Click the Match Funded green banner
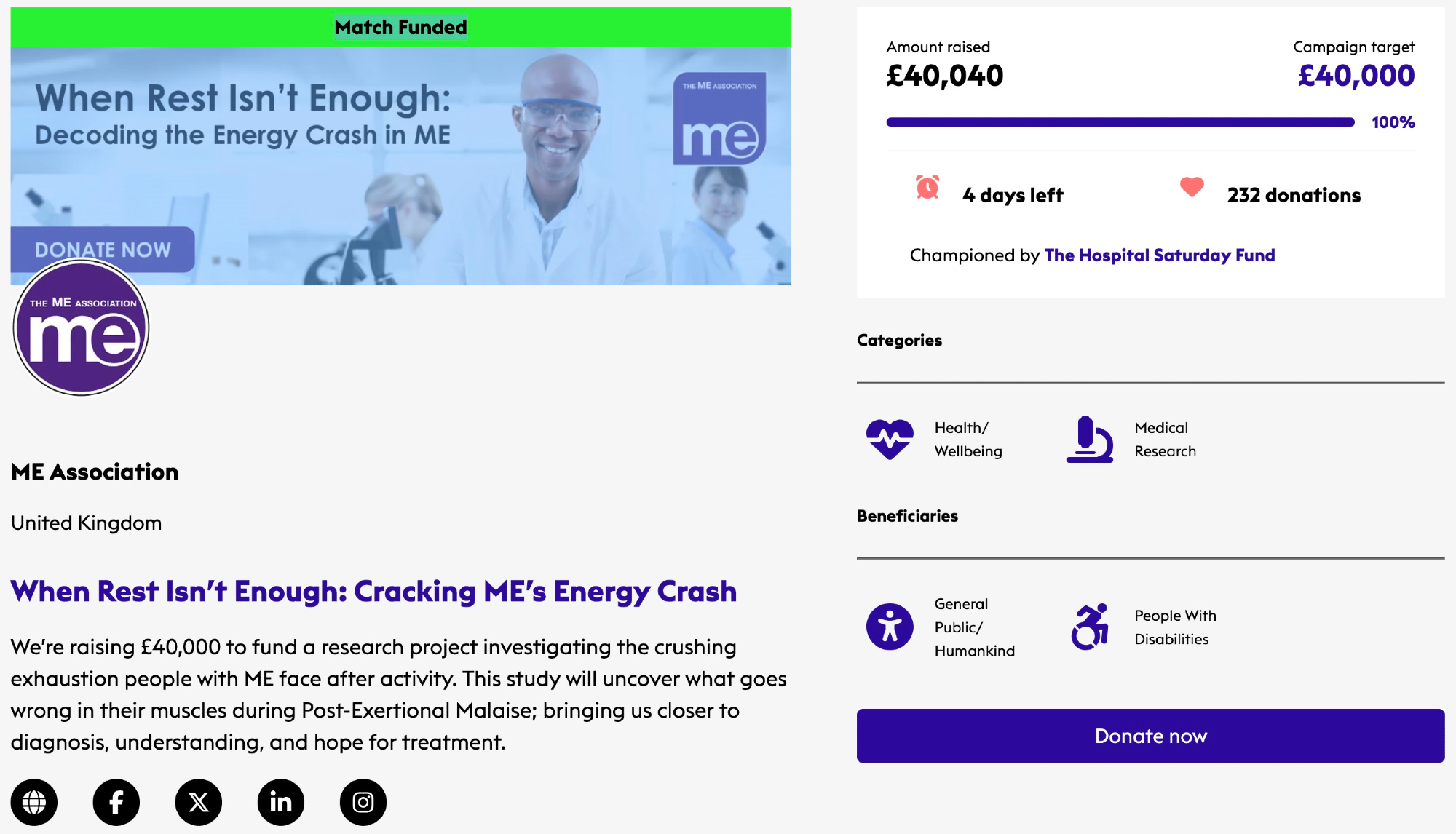 [x=400, y=28]
